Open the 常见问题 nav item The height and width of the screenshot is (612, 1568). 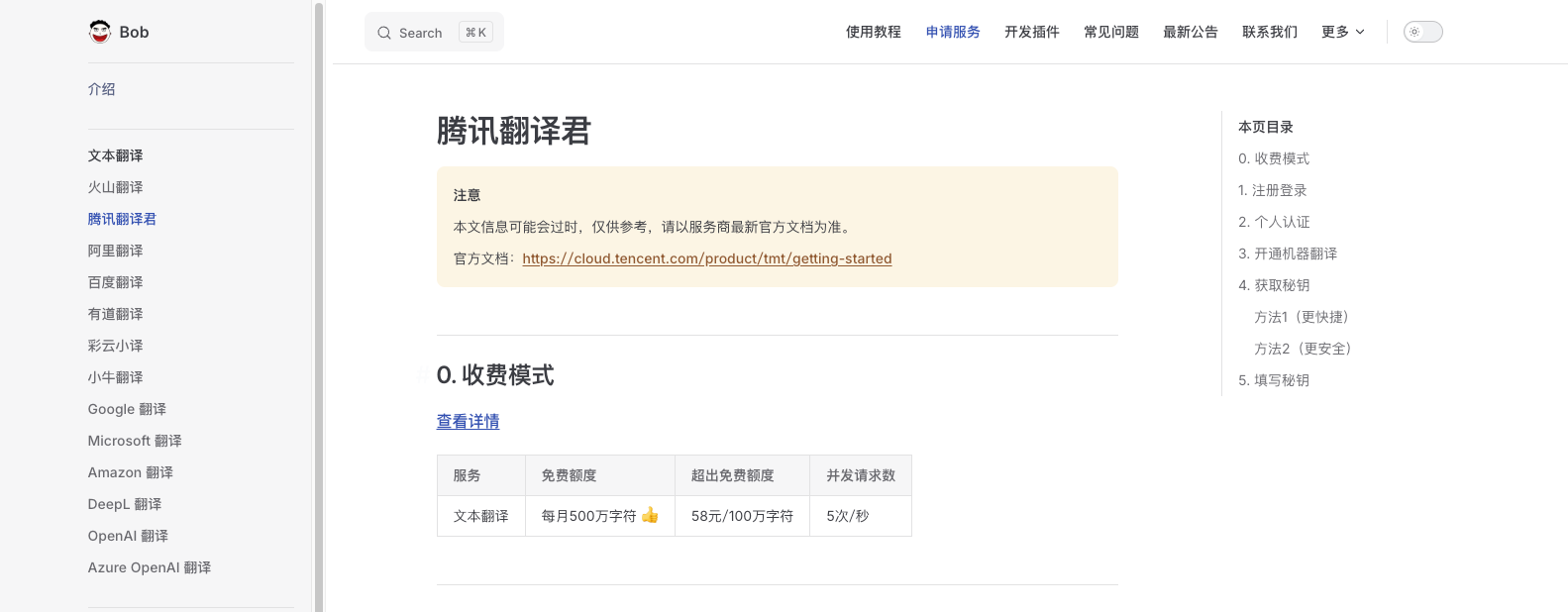click(x=1111, y=32)
